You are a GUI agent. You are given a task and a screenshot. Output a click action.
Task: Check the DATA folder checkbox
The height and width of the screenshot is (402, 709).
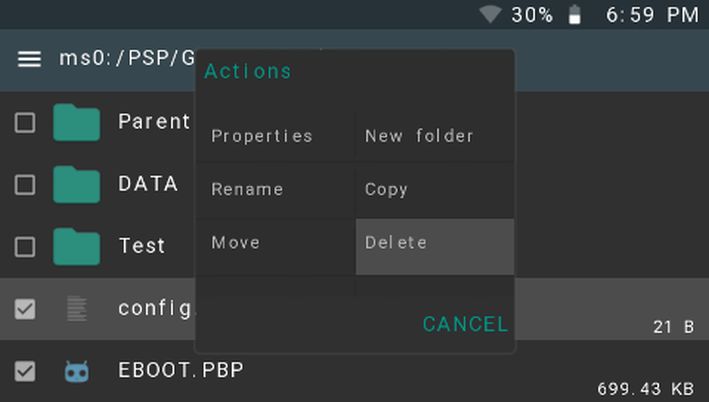pyautogui.click(x=25, y=184)
